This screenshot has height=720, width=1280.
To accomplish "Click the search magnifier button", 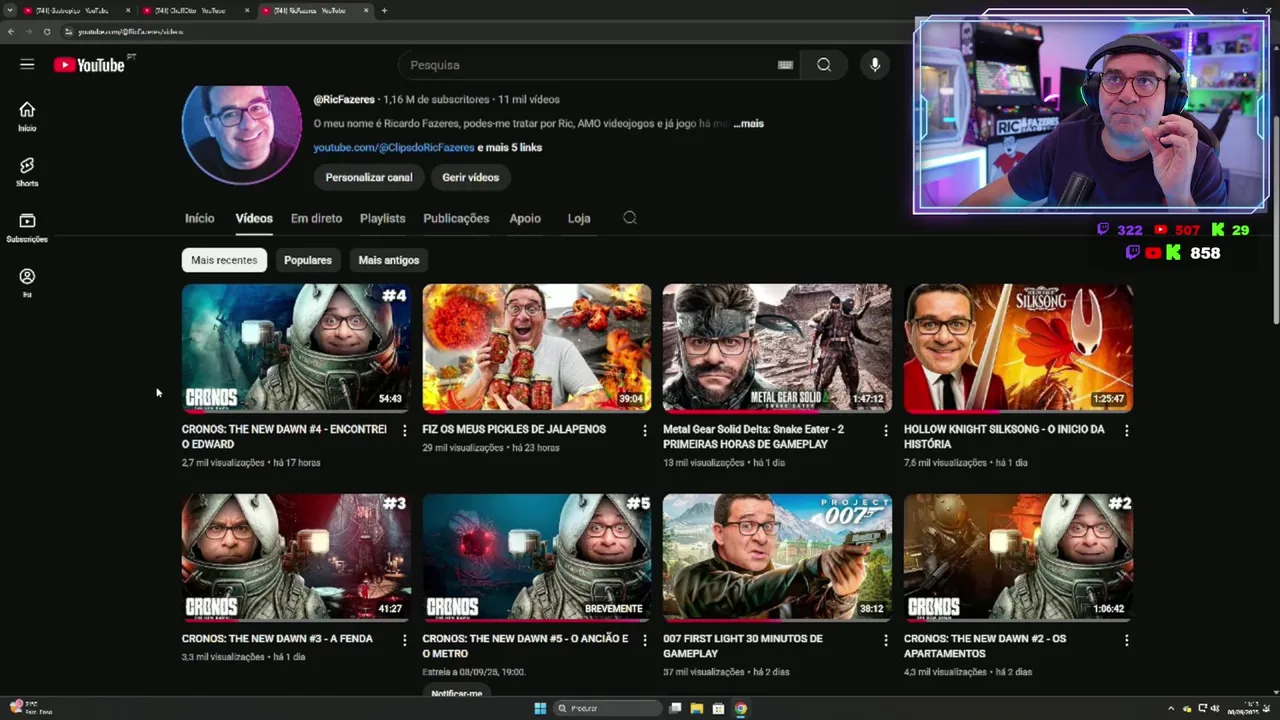I will 824,65.
